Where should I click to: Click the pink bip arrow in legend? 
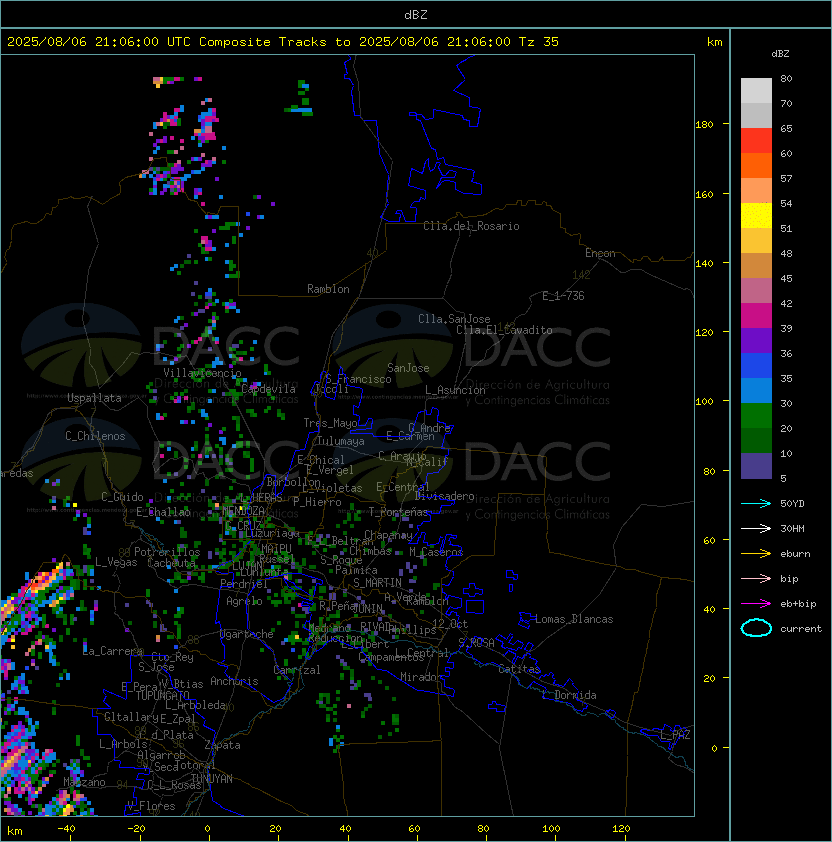tap(756, 579)
